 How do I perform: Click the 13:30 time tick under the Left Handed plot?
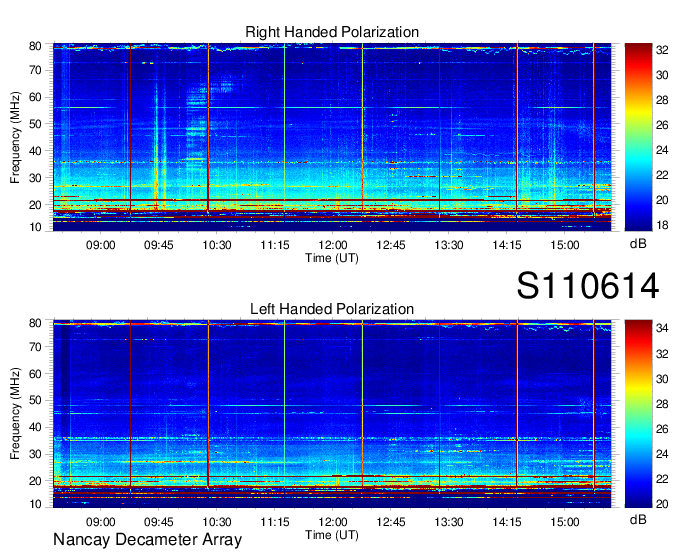(449, 522)
